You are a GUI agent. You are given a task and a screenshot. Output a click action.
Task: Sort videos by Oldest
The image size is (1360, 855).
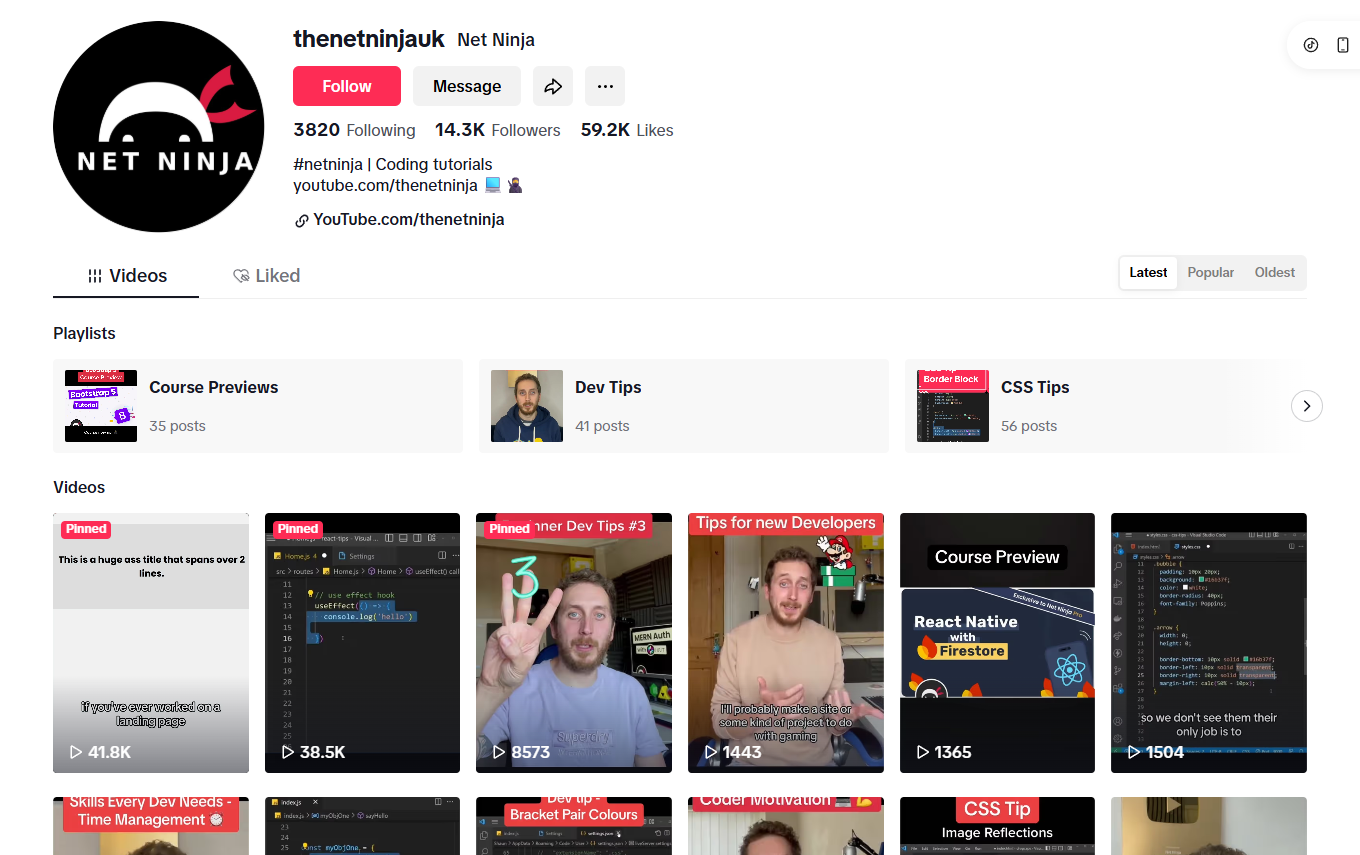tap(1274, 273)
